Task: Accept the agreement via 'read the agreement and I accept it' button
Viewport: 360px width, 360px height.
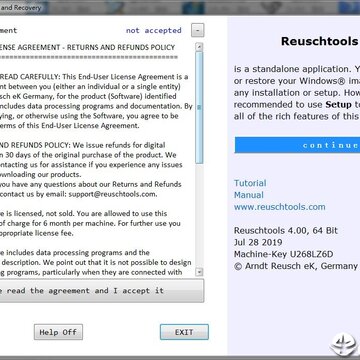Action: (102, 291)
